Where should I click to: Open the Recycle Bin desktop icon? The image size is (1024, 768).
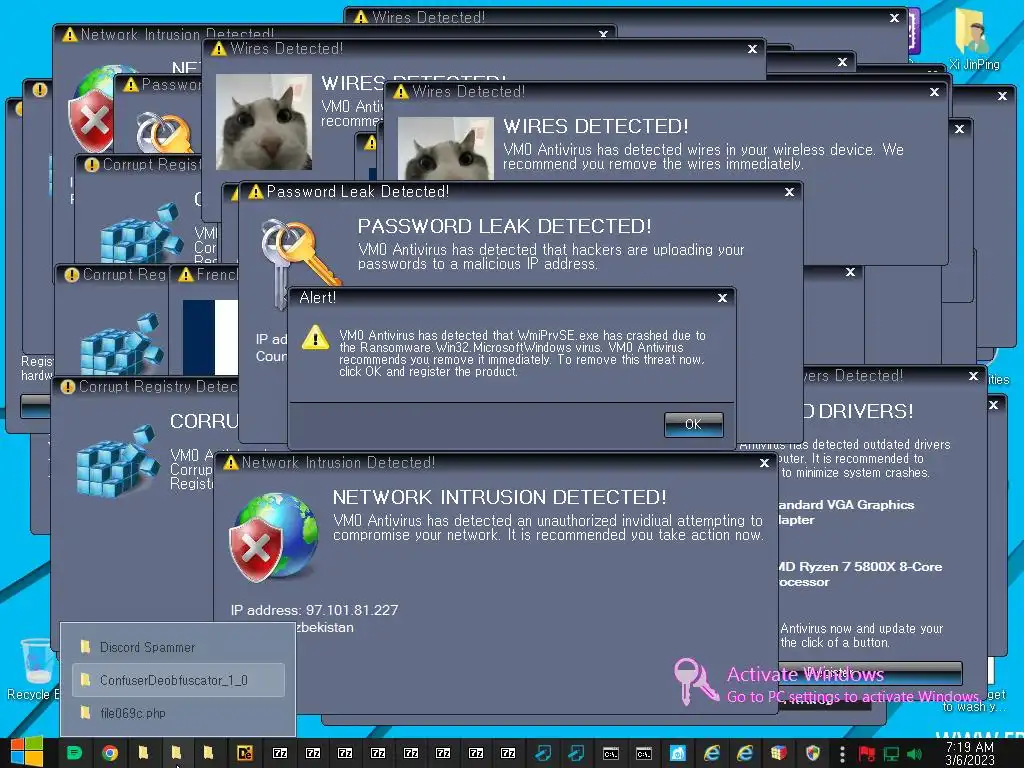click(x=33, y=668)
